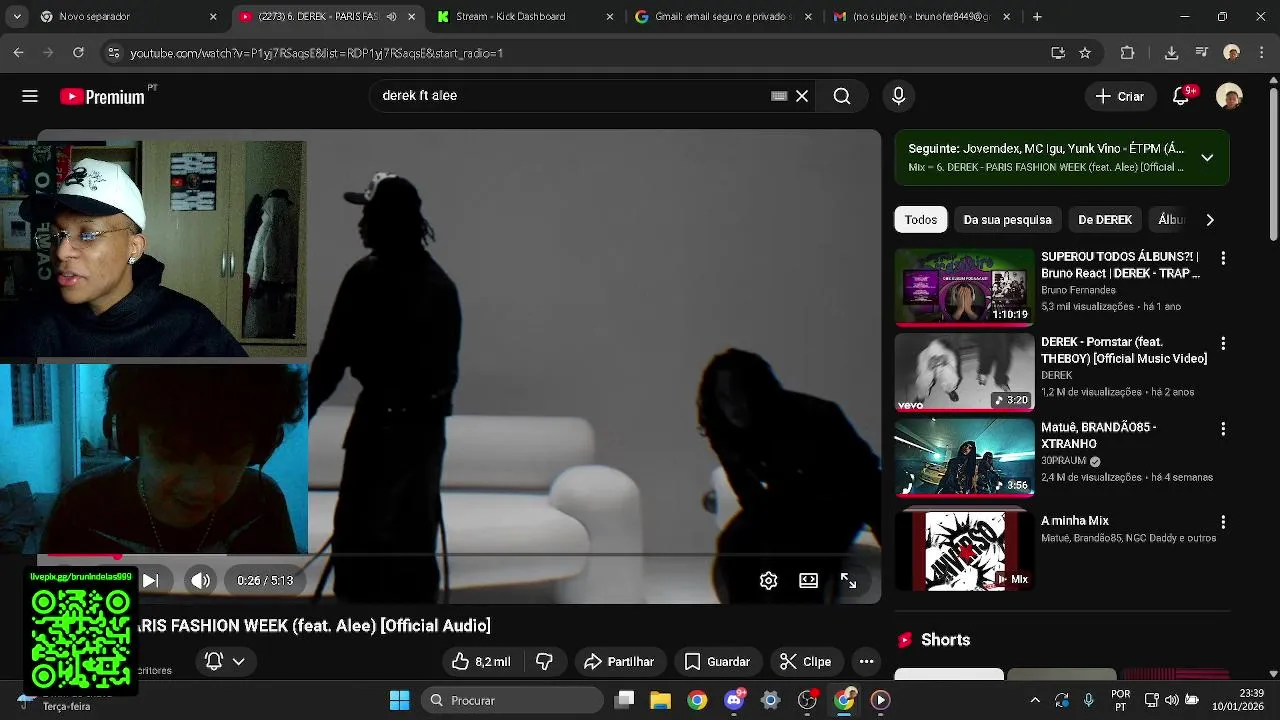1280x720 pixels.
Task: Switch to no subject Gmail tab
Action: pyautogui.click(x=922, y=17)
